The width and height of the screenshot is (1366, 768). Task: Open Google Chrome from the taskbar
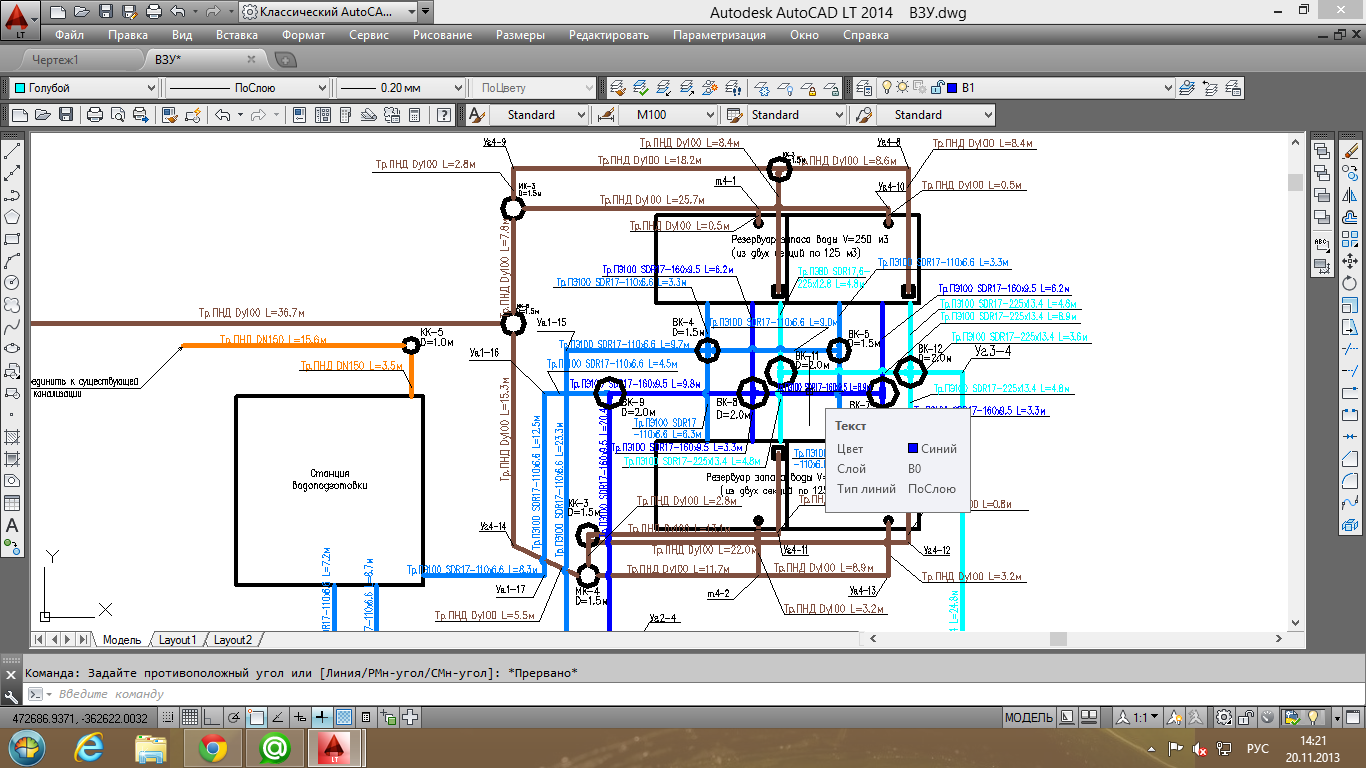point(212,747)
